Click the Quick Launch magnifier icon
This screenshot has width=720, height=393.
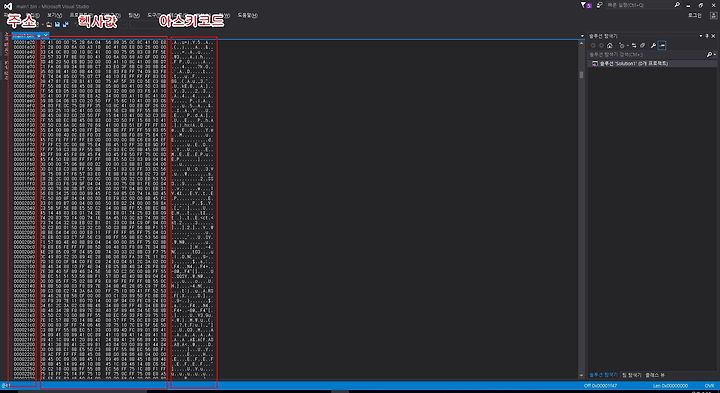(x=677, y=5)
